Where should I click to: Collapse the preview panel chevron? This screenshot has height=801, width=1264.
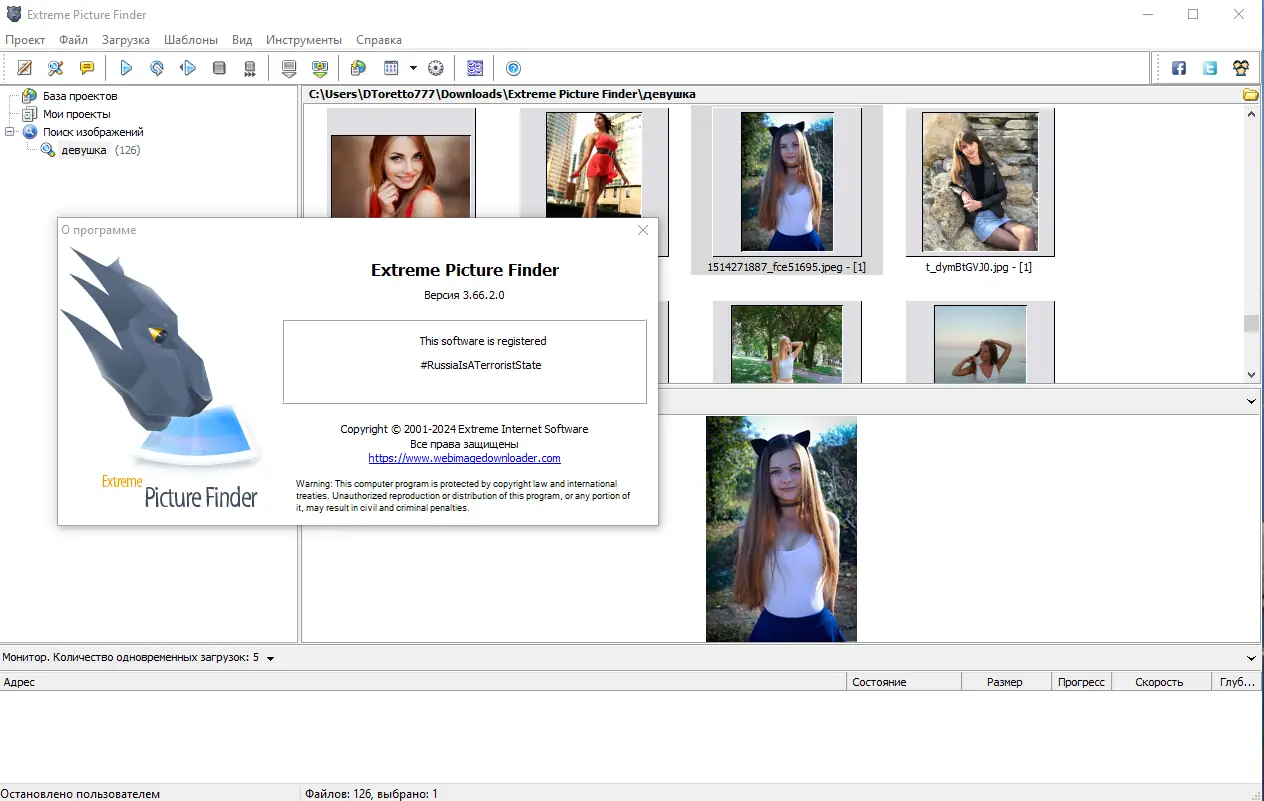[x=1251, y=401]
